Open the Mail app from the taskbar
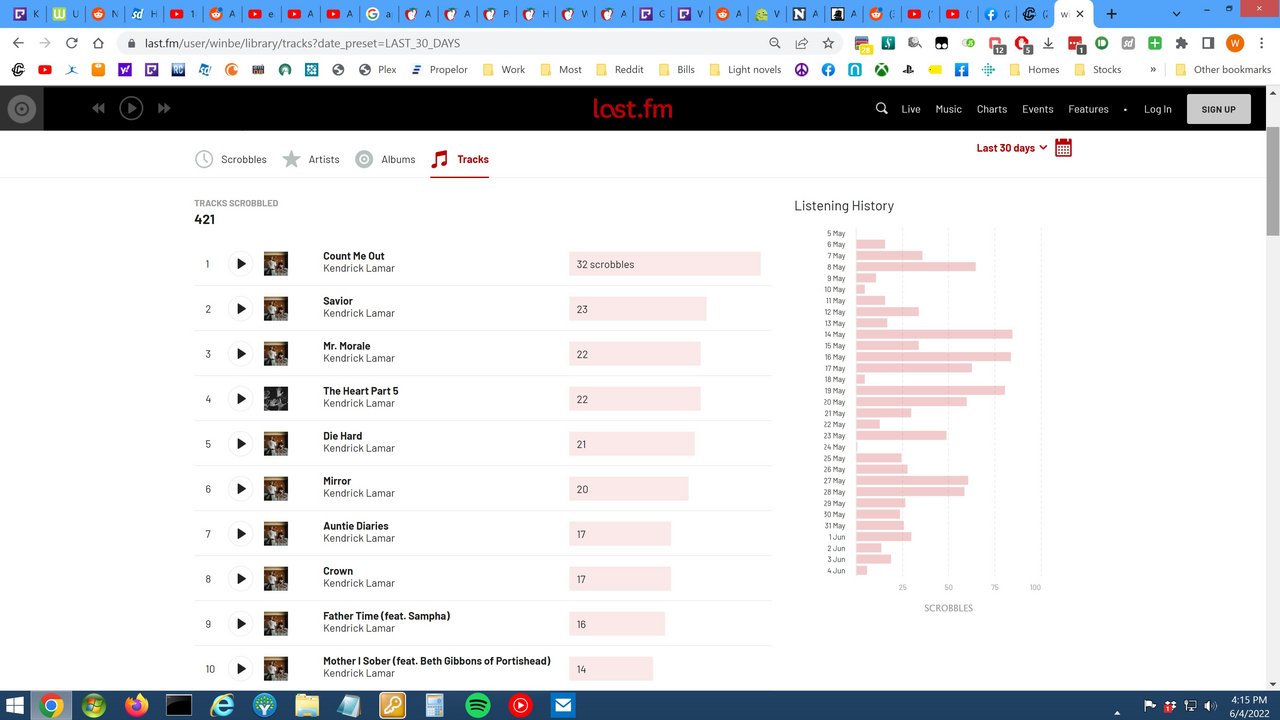 [563, 706]
